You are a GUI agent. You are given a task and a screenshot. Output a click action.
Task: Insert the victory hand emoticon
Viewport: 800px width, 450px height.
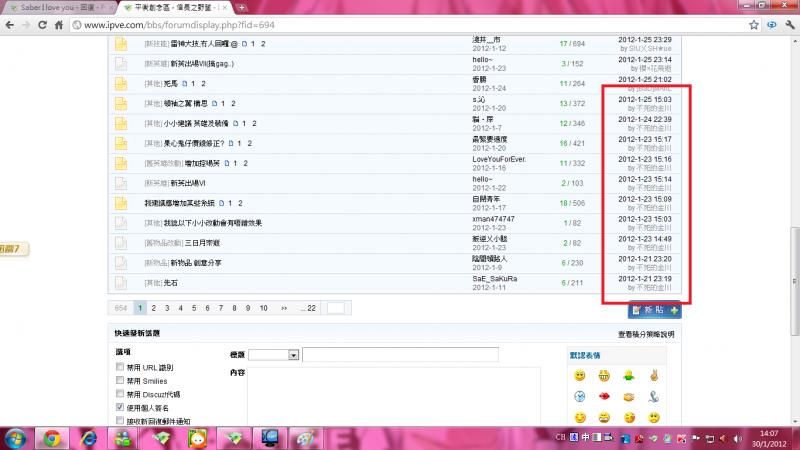click(x=654, y=376)
